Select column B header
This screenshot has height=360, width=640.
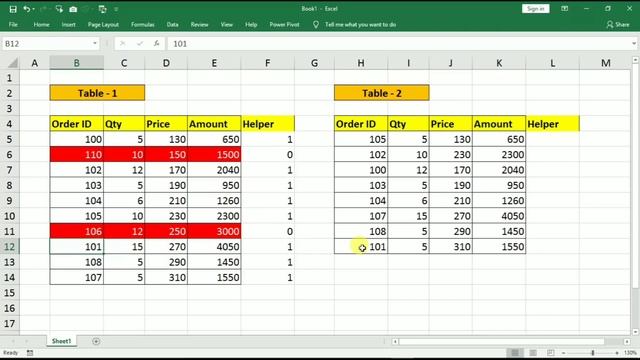(76, 63)
